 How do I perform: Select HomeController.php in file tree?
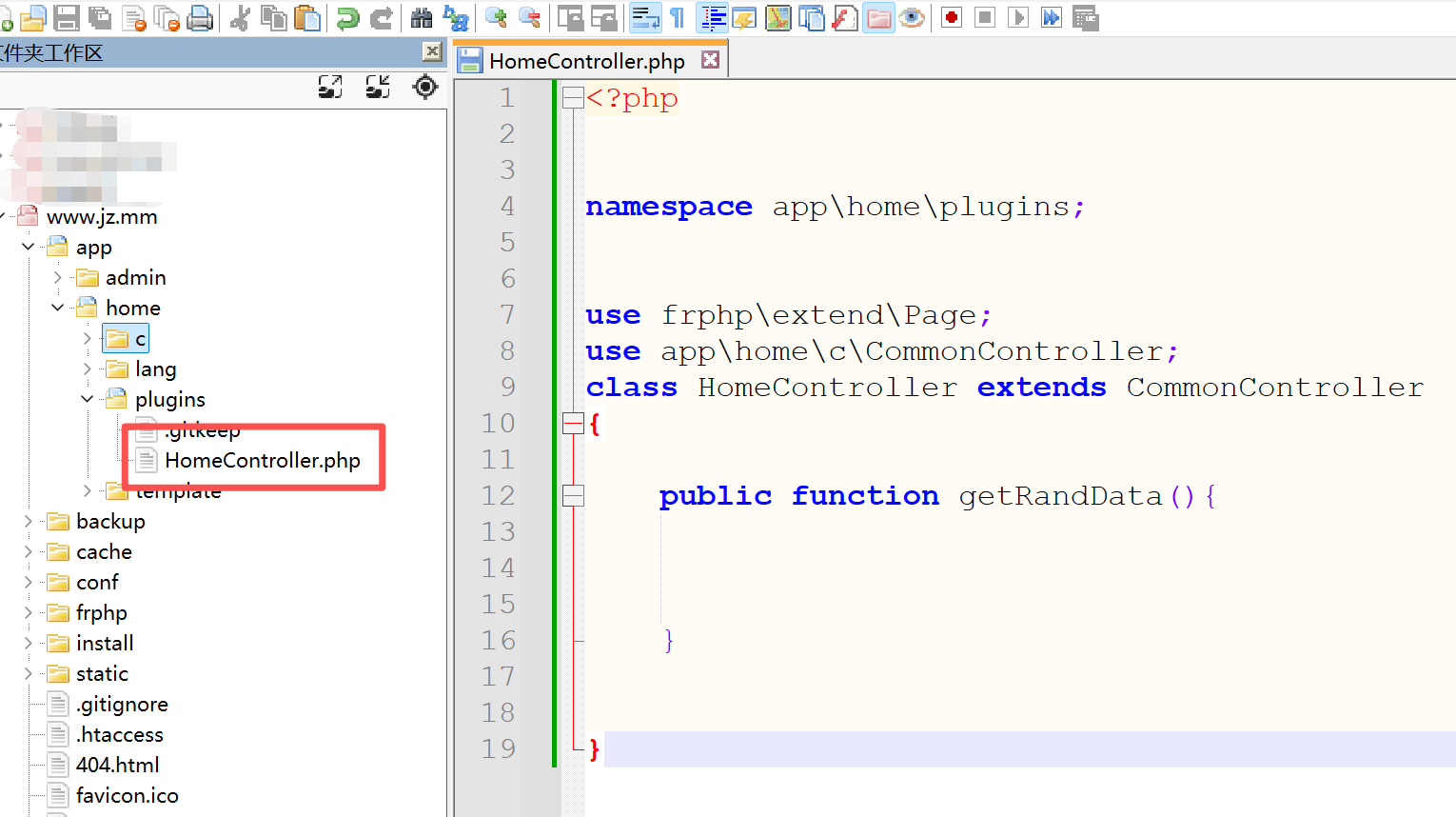(x=262, y=461)
